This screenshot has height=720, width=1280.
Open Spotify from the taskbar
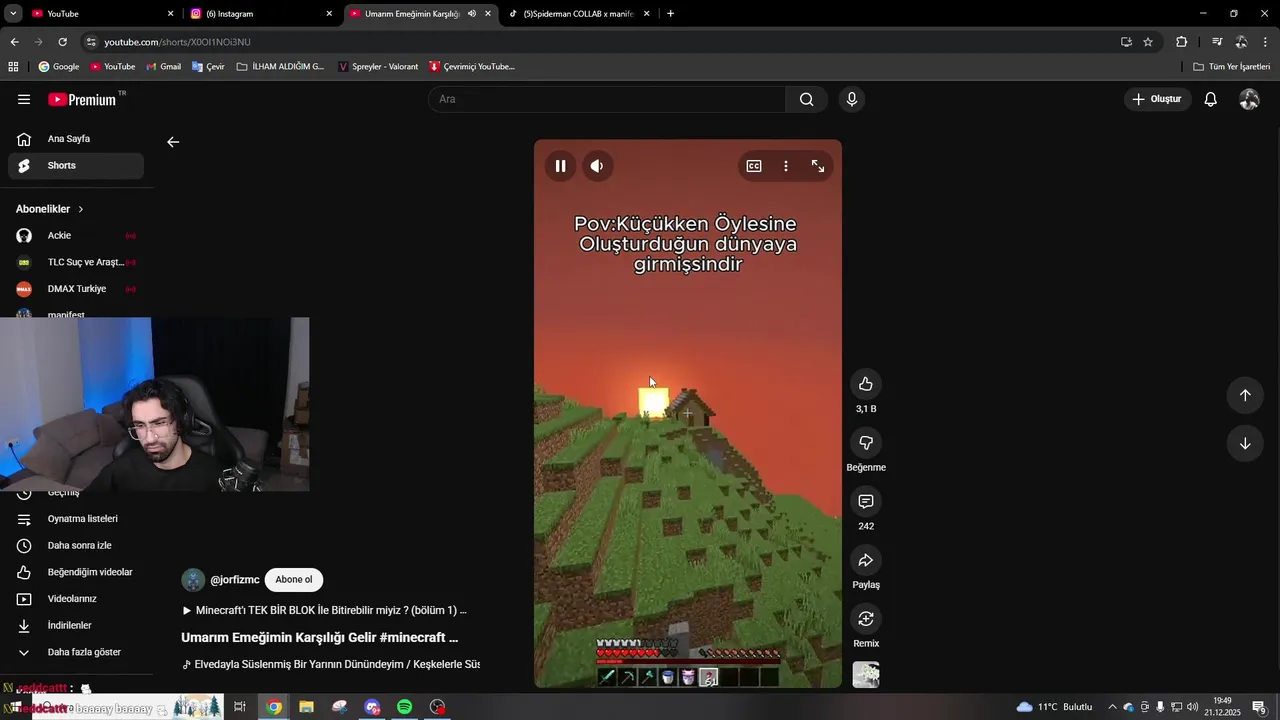(405, 707)
